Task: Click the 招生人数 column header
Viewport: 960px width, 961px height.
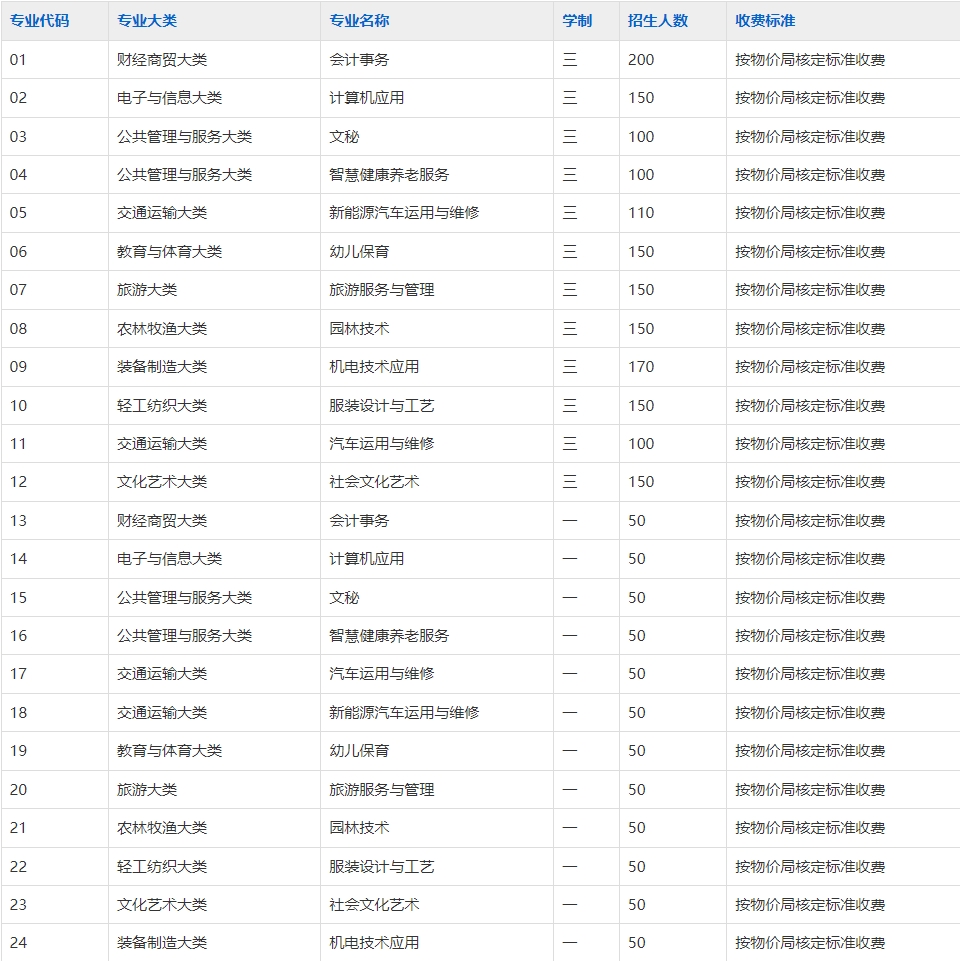Action: click(658, 21)
